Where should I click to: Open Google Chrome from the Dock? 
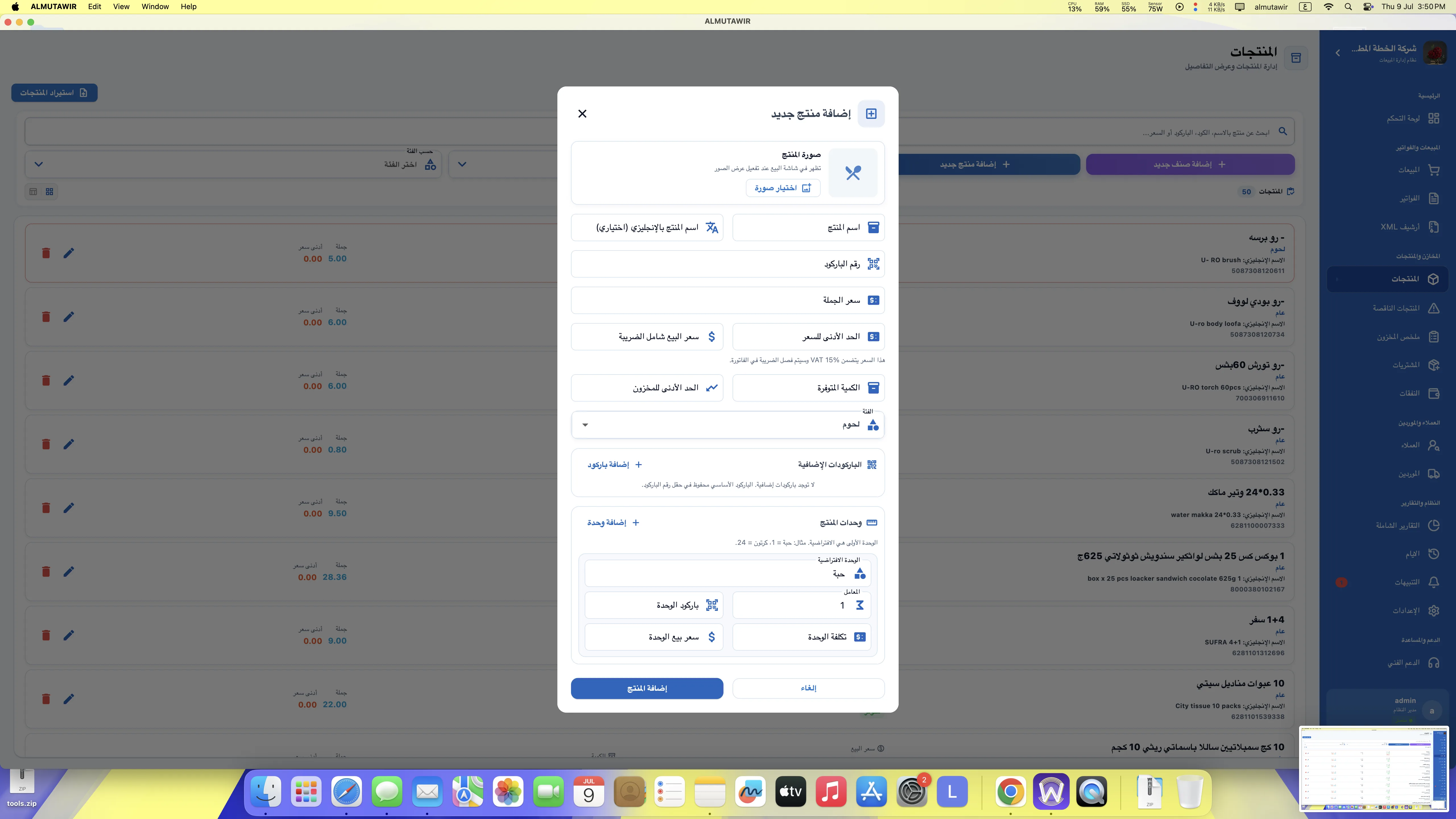tap(1011, 792)
